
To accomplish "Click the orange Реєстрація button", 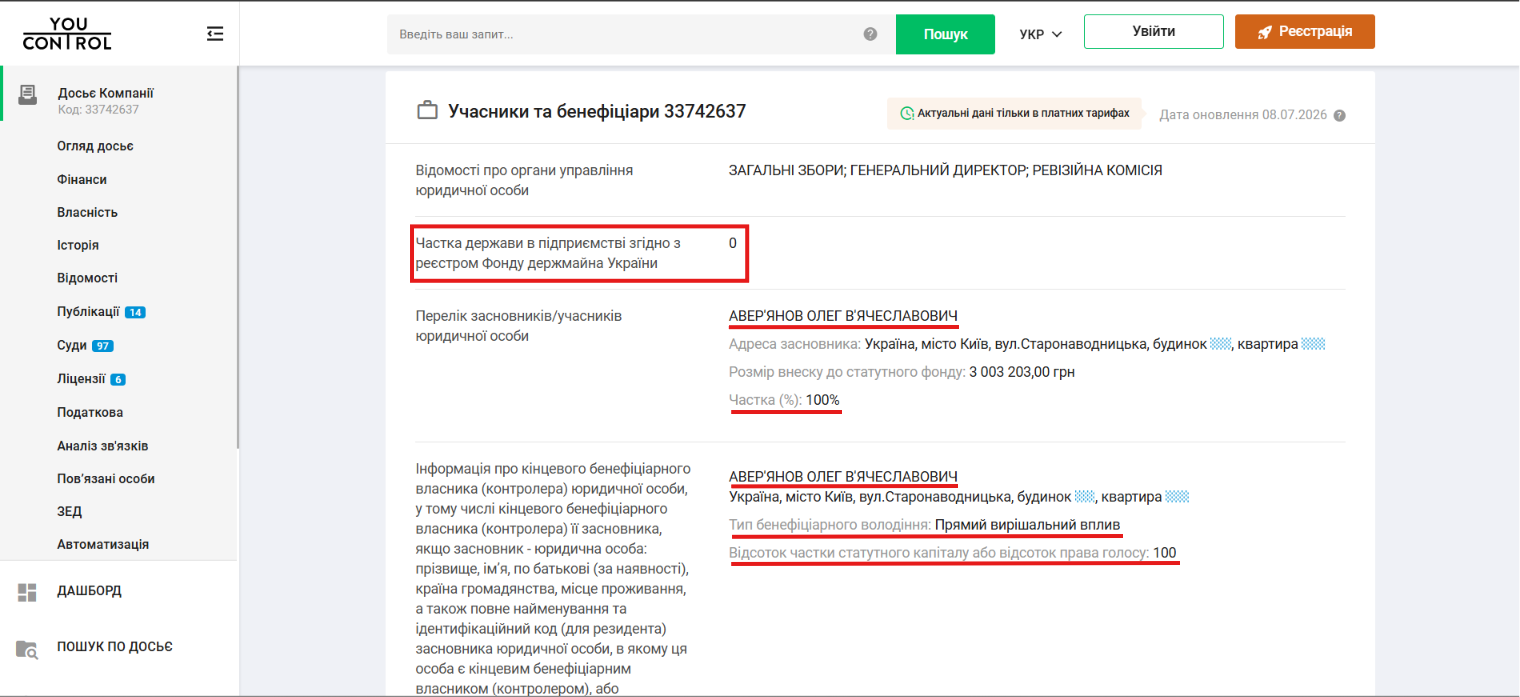I will tap(1305, 31).
